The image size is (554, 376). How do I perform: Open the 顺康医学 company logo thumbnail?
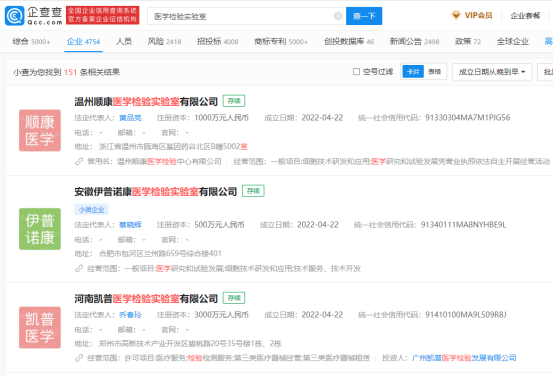pos(40,130)
